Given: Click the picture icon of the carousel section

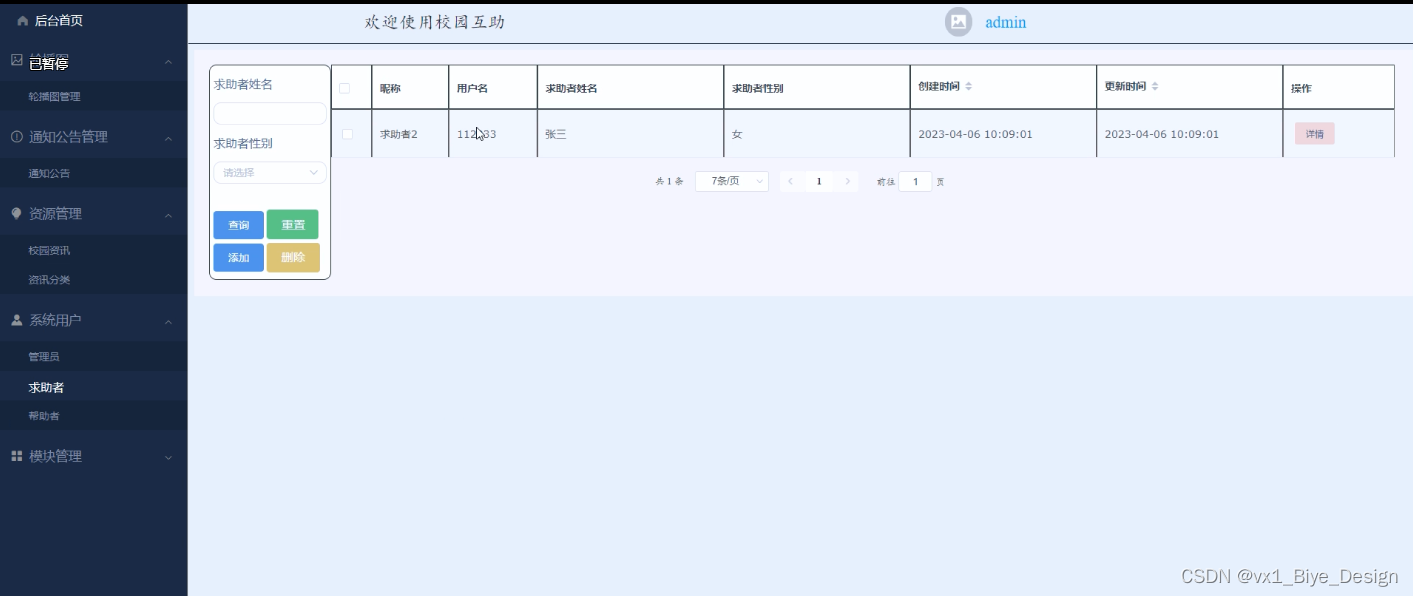Looking at the screenshot, I should [x=17, y=60].
